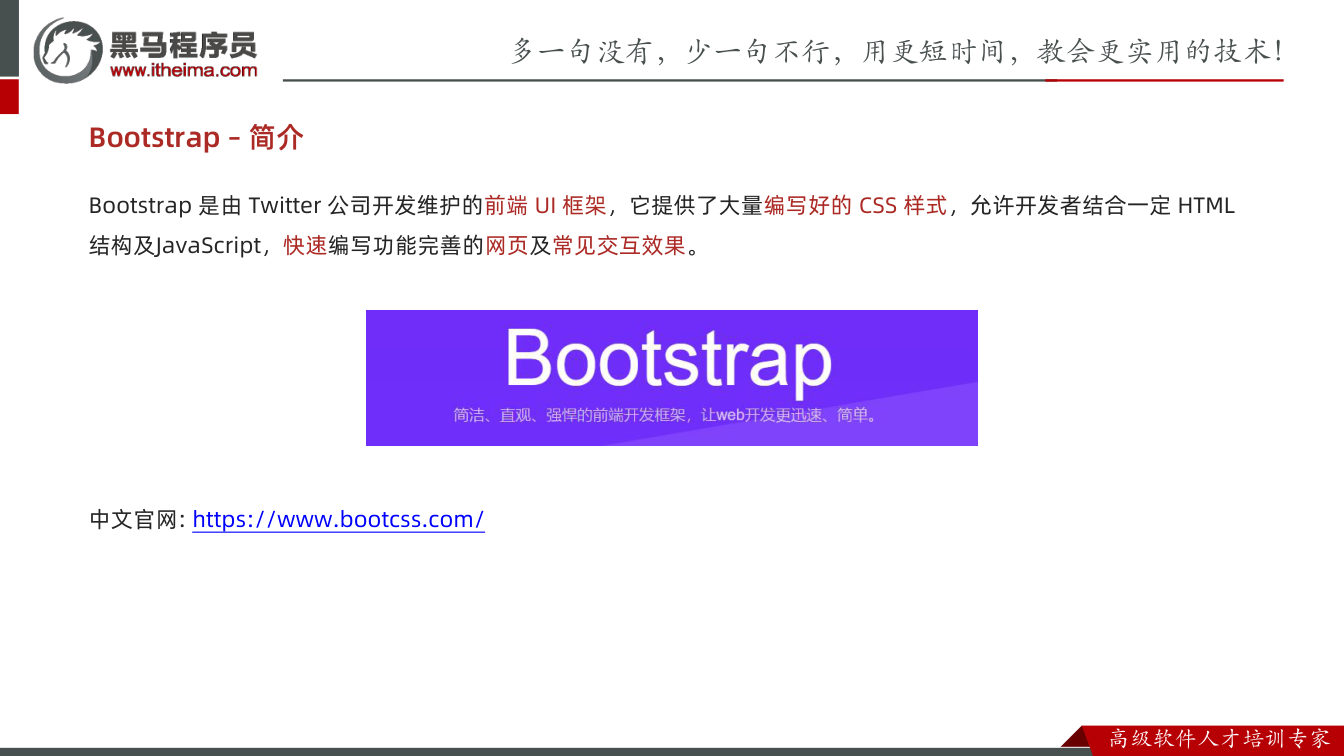This screenshot has height=756, width=1344.
Task: Click the '中文官网:' label
Action: (x=138, y=520)
